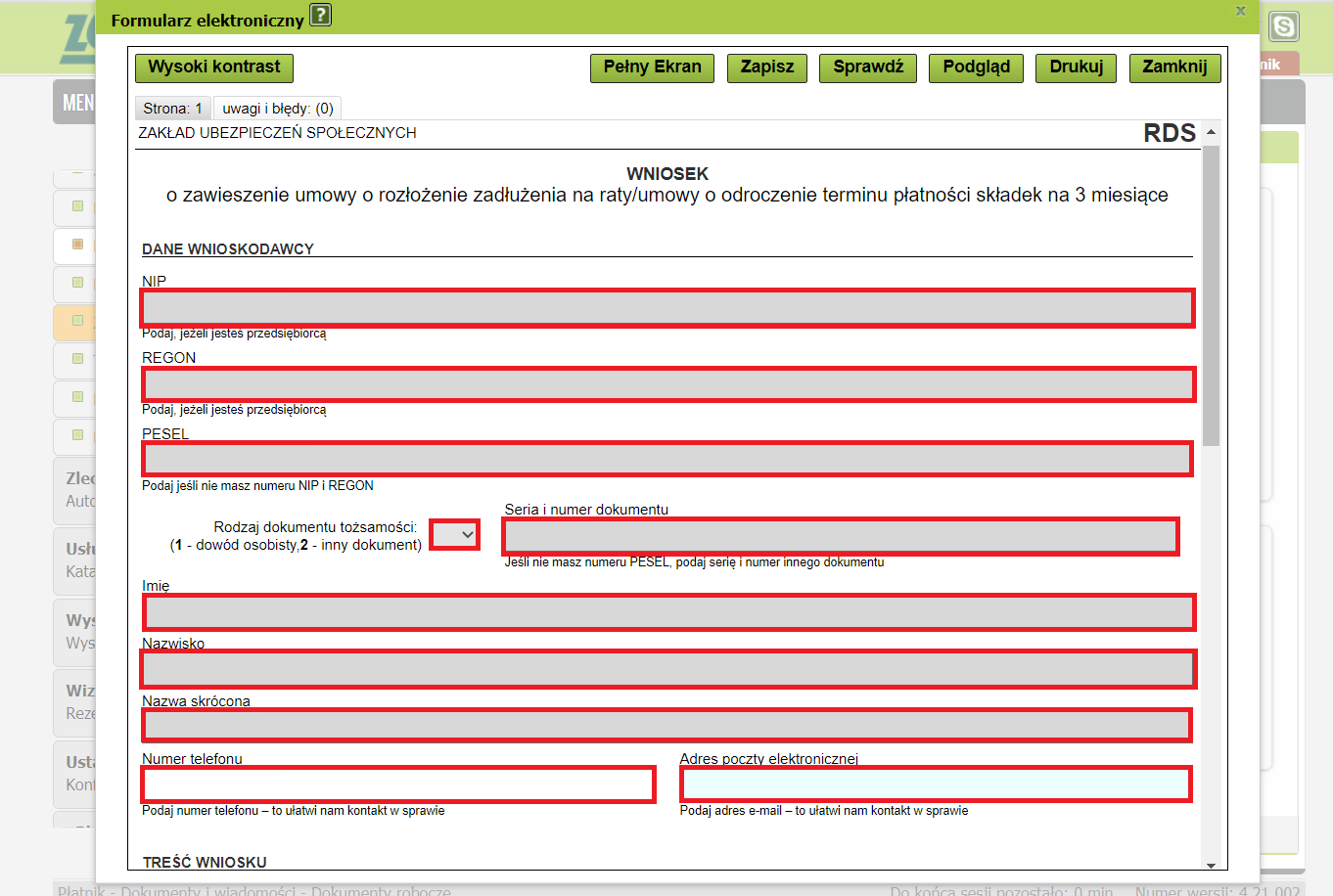This screenshot has width=1333, height=896.
Task: Click the Skype icon in the background page
Action: click(1283, 26)
